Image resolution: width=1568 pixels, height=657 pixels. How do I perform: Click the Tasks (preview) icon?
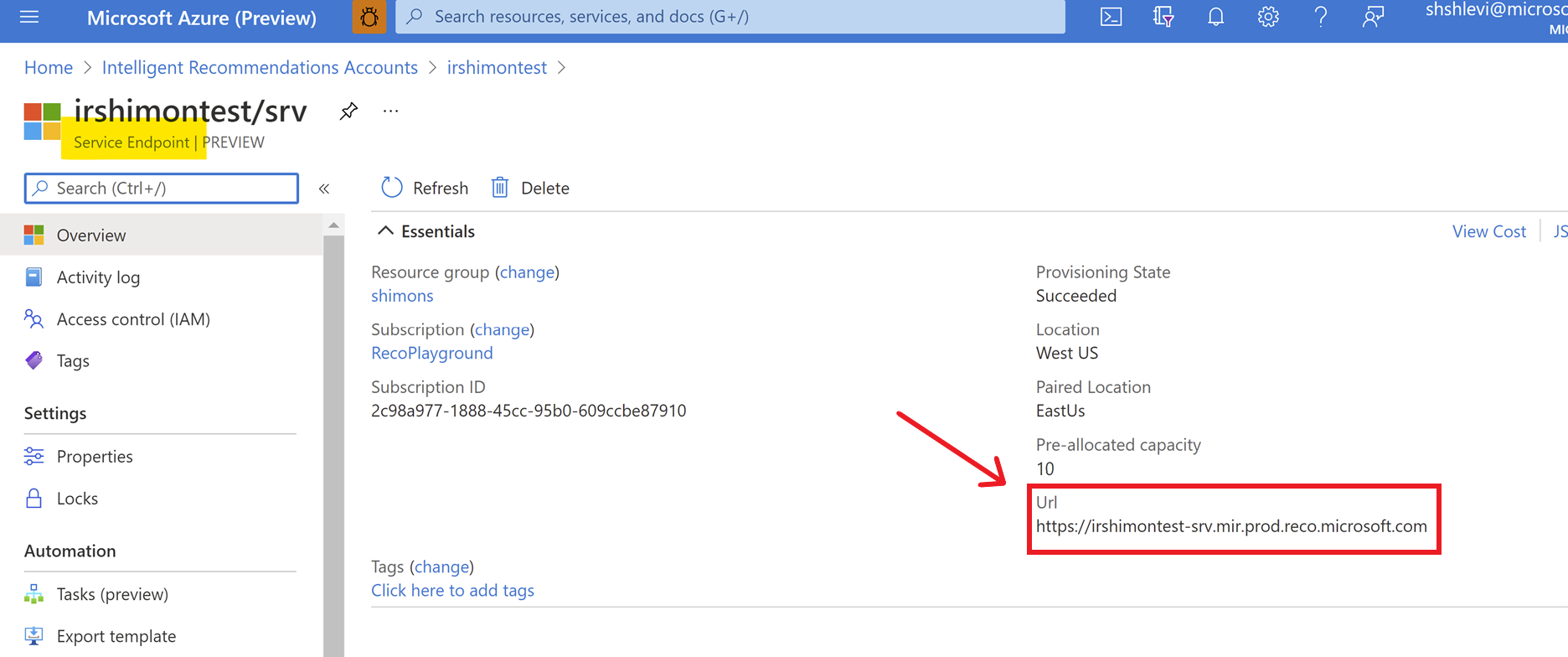[x=34, y=594]
